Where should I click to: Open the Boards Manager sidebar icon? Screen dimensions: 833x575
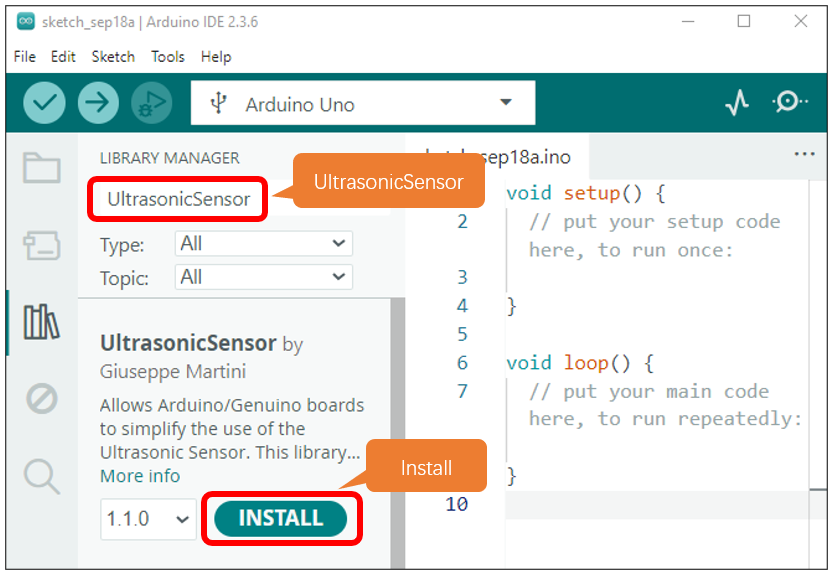(x=41, y=245)
